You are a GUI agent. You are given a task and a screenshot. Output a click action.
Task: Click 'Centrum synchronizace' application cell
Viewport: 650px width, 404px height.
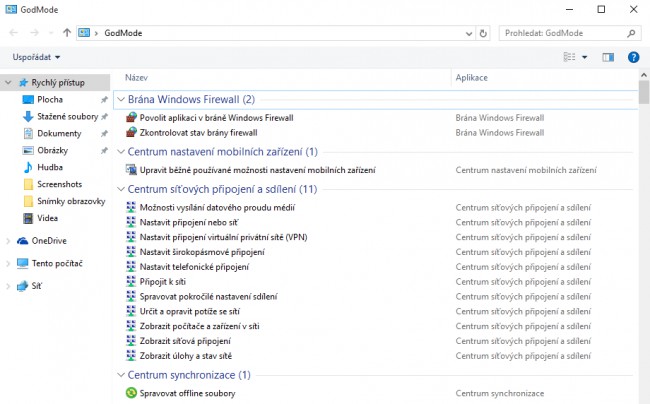point(500,393)
